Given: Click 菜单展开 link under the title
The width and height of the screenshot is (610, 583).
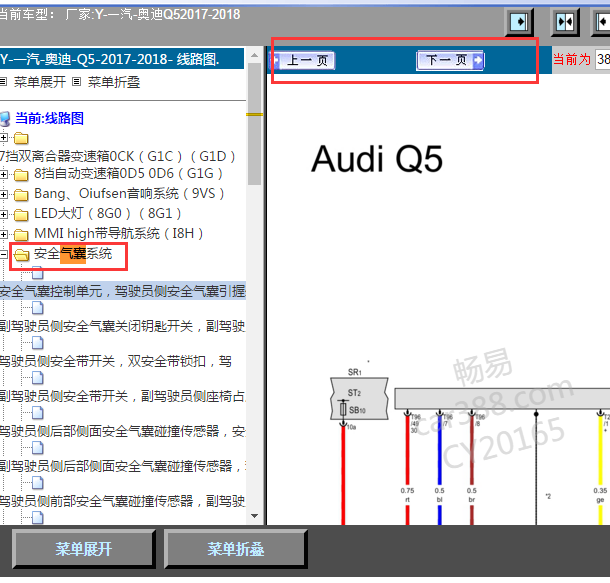Looking at the screenshot, I should coord(40,82).
